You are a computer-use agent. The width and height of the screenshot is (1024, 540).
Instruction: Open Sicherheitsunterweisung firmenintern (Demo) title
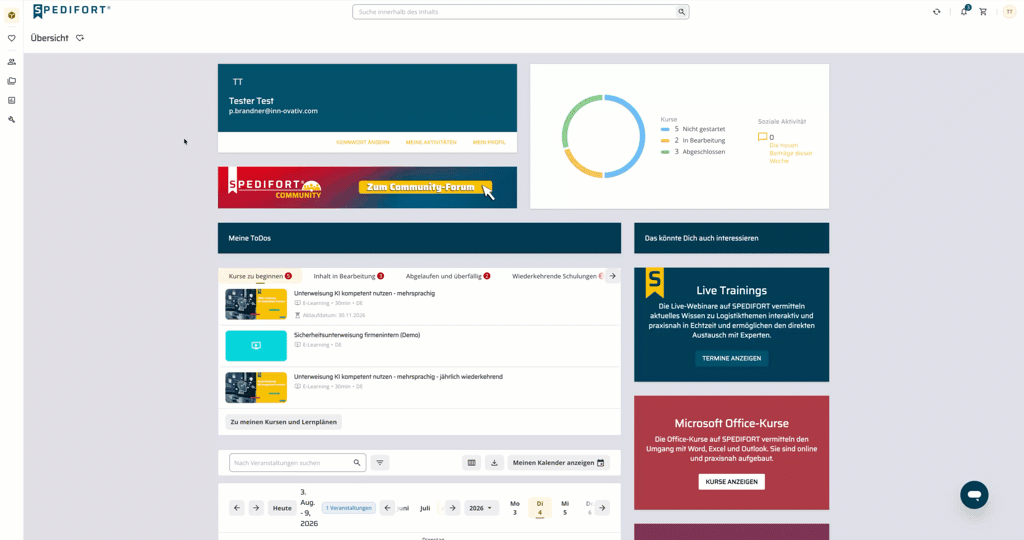pyautogui.click(x=357, y=335)
